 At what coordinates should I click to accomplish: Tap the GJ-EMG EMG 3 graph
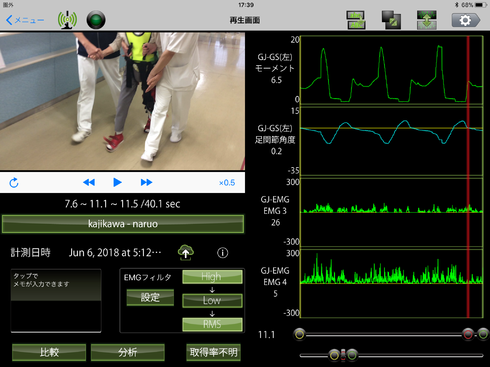(391, 212)
